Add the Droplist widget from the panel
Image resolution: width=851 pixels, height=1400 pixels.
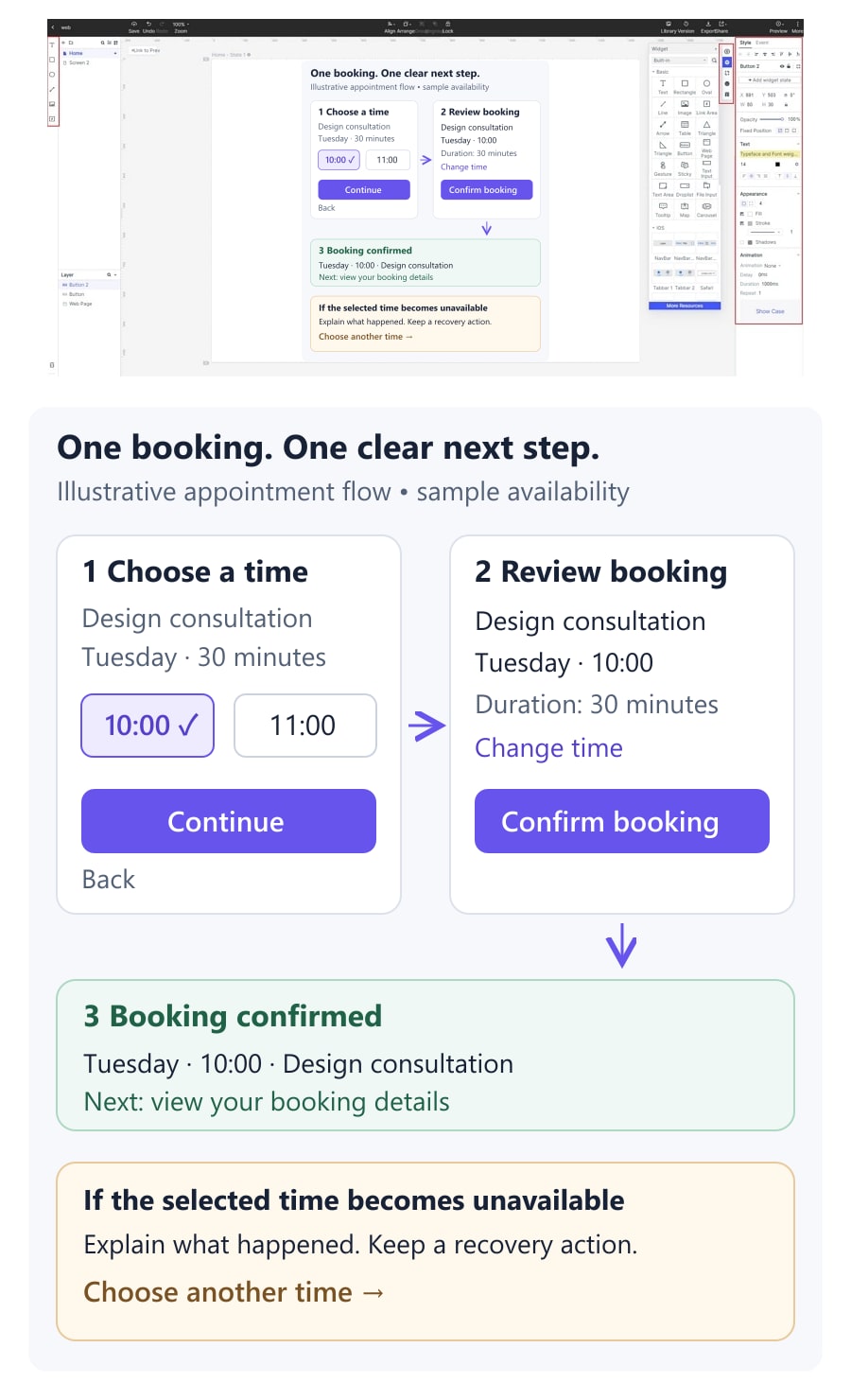click(x=685, y=188)
